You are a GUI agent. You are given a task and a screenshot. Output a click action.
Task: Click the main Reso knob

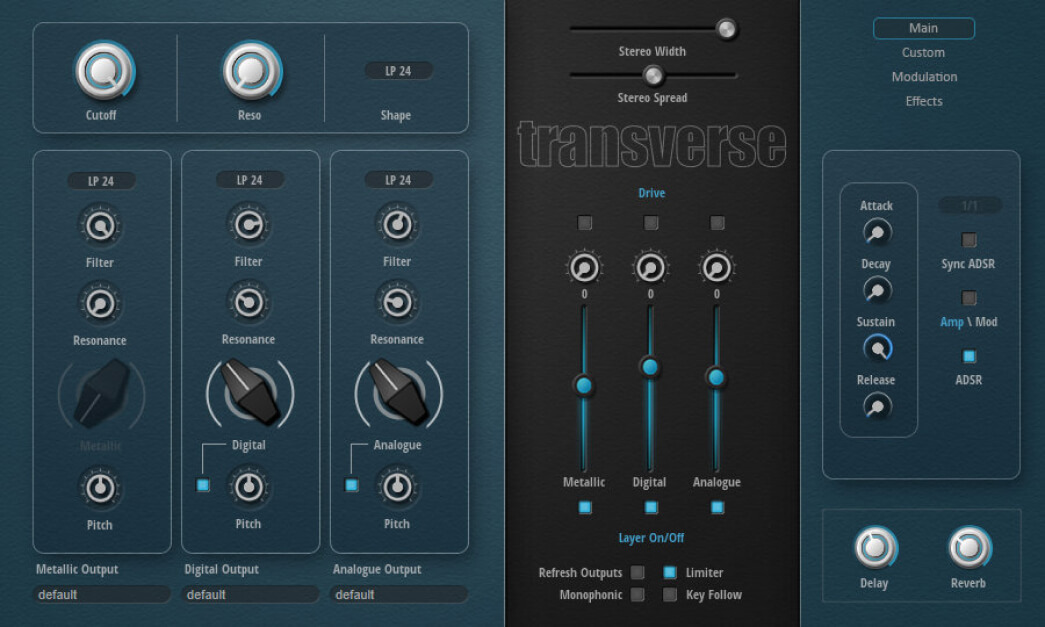click(251, 70)
